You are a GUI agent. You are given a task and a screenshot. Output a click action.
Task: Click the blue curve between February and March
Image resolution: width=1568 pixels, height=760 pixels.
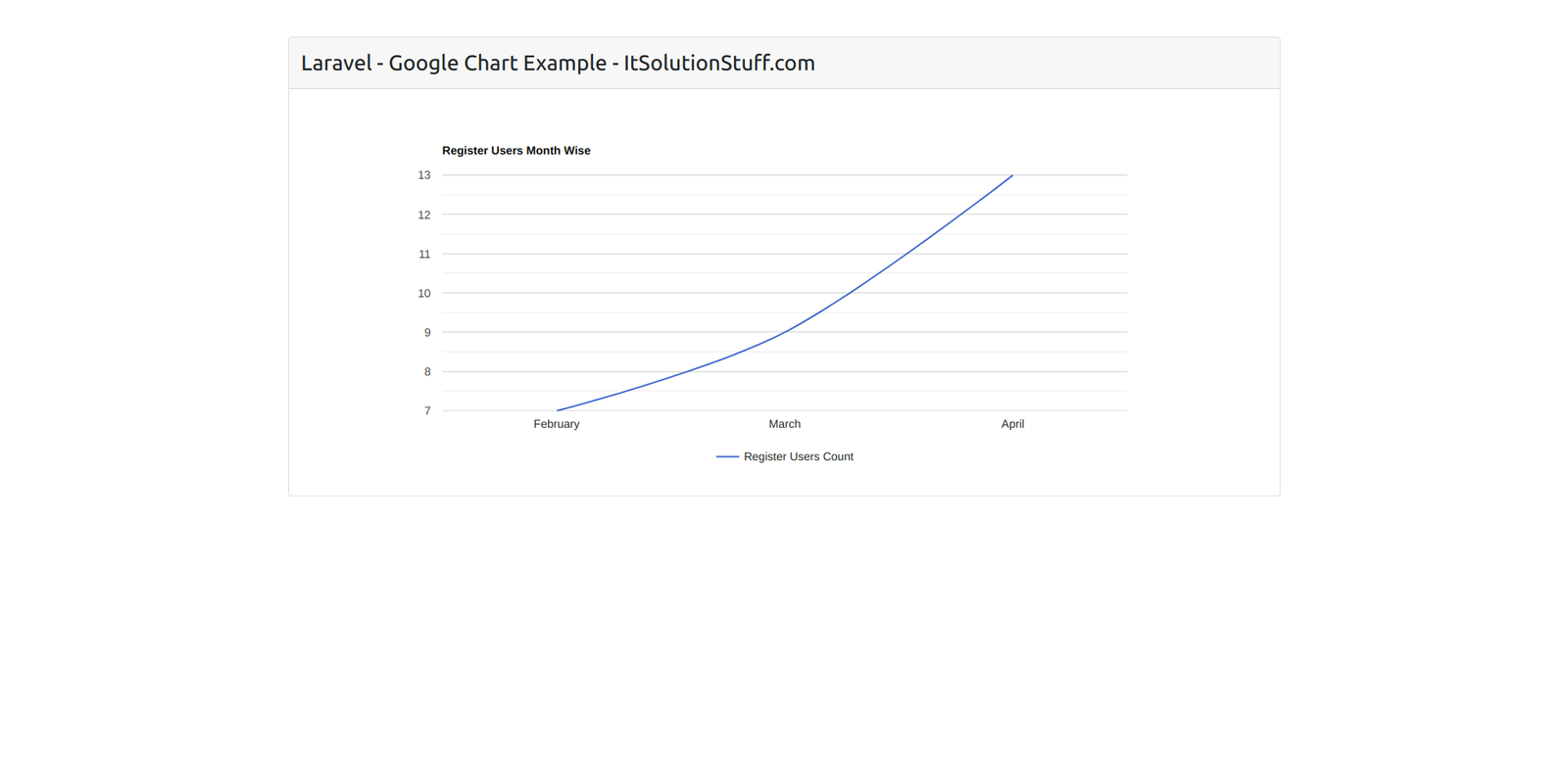(671, 376)
